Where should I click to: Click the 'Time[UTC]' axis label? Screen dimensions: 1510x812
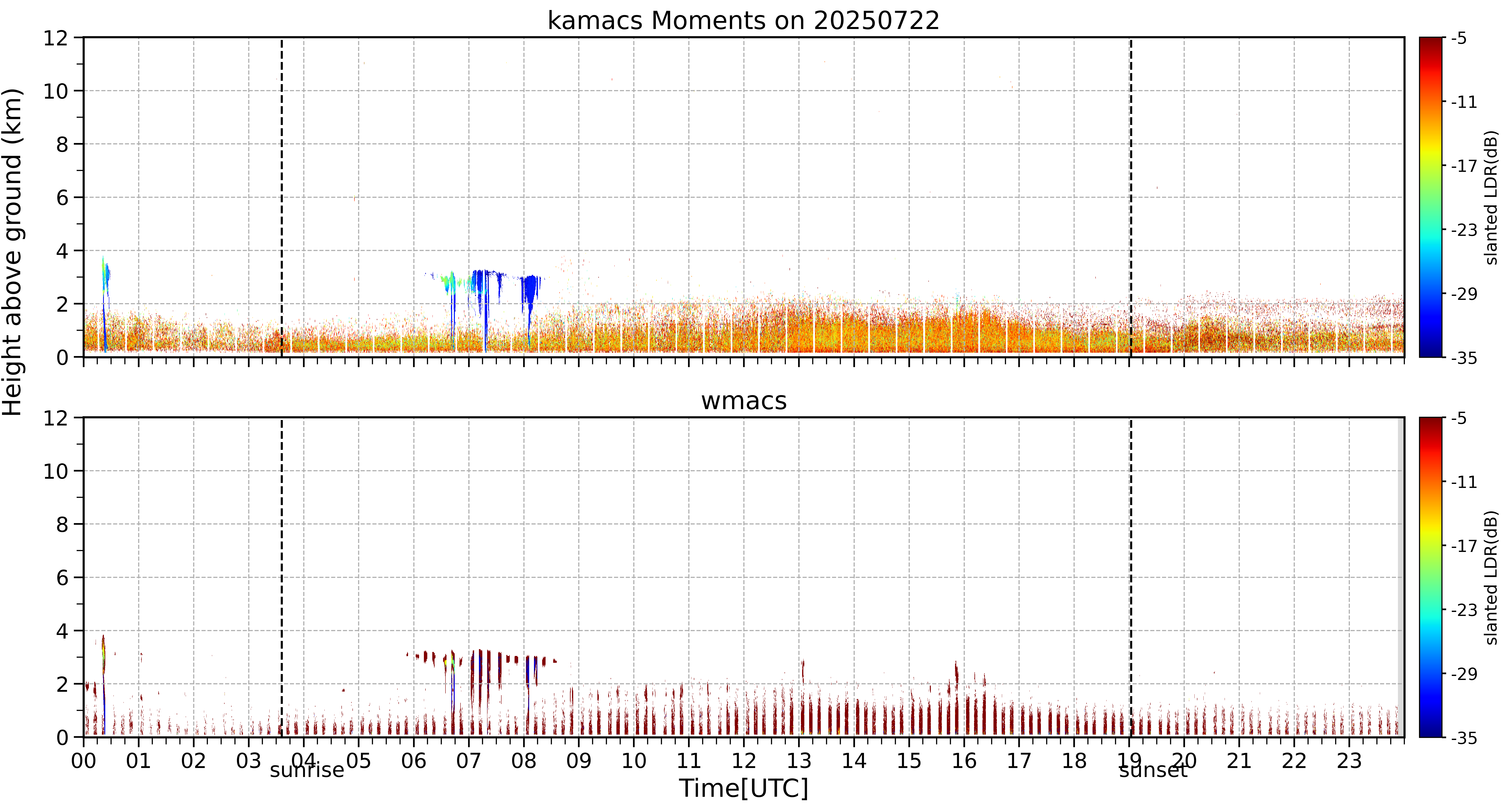[743, 789]
